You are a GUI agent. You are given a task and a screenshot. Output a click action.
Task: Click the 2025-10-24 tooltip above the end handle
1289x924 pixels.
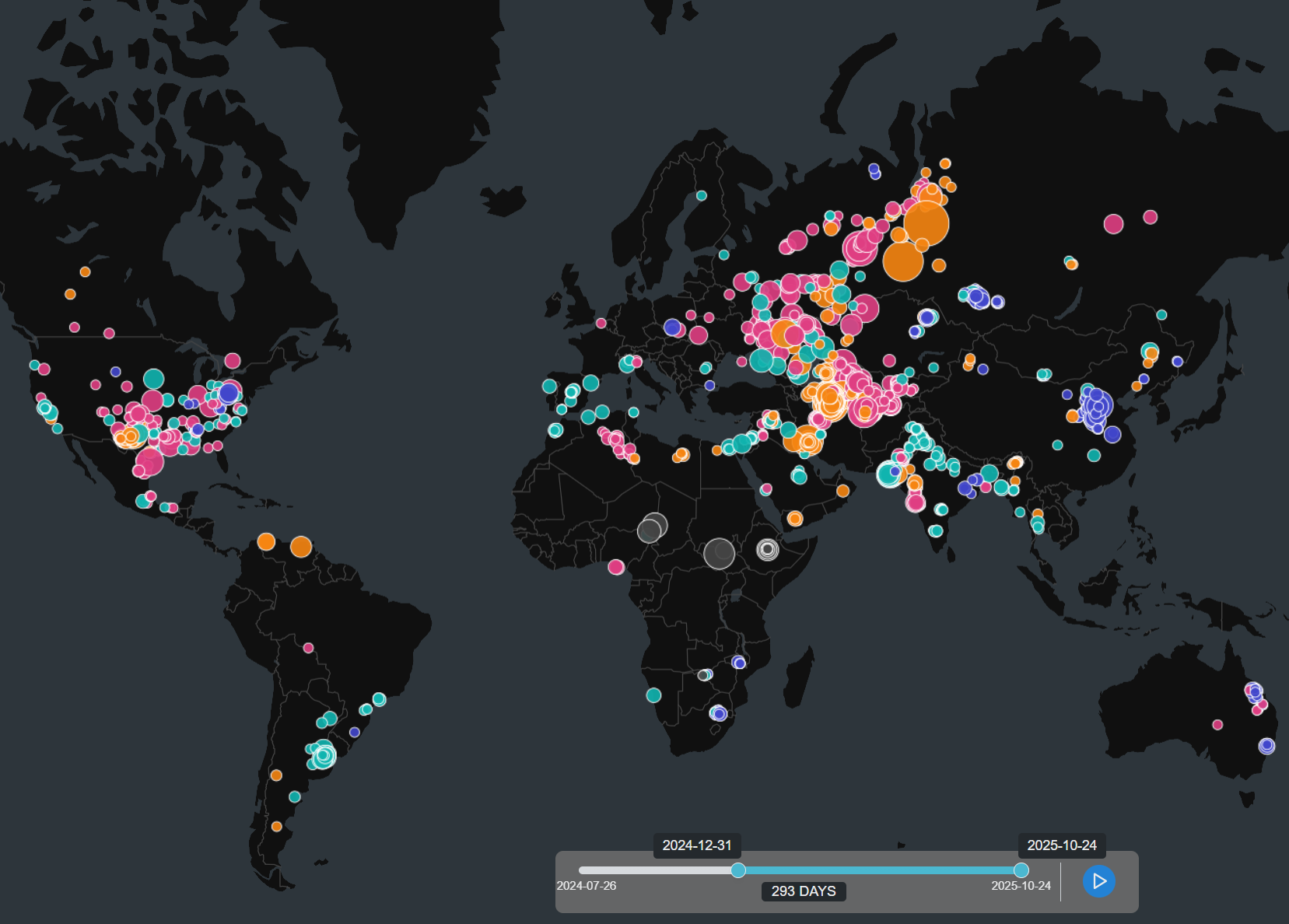click(x=1062, y=845)
